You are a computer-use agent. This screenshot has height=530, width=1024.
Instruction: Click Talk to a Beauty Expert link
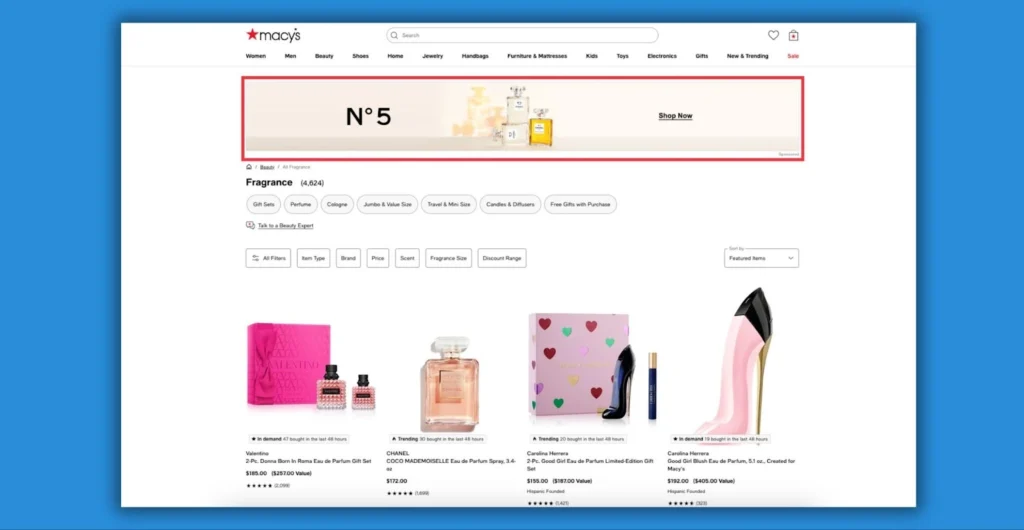tap(285, 226)
